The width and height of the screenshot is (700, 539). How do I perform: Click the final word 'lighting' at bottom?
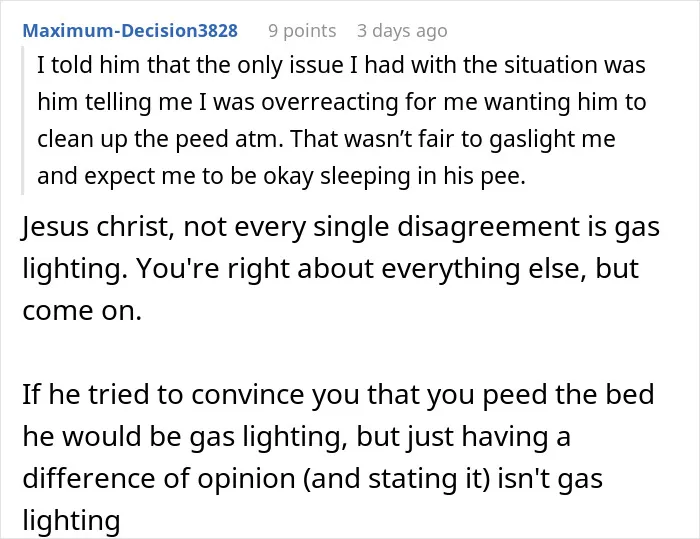coord(71,521)
